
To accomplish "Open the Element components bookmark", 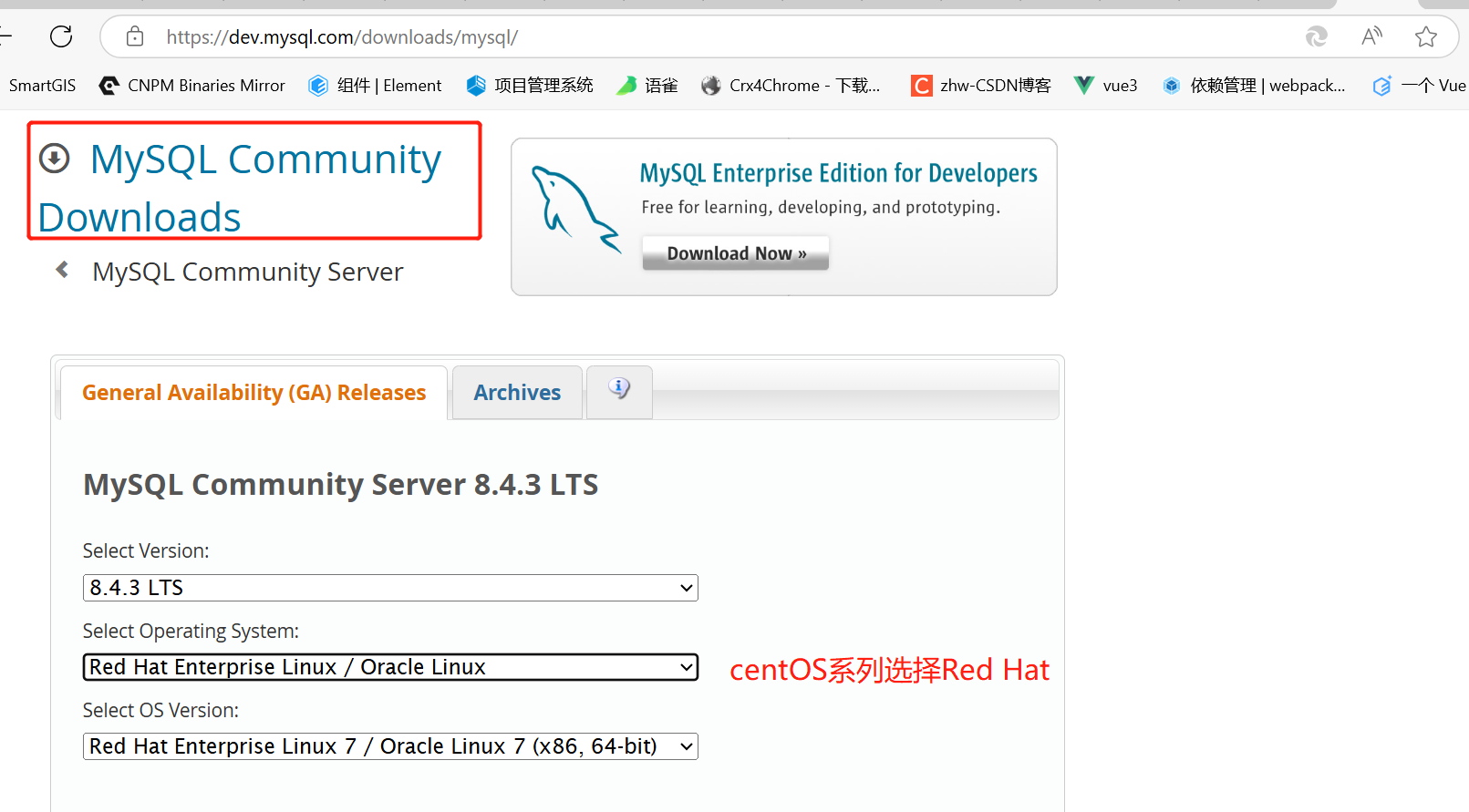I will [x=375, y=86].
